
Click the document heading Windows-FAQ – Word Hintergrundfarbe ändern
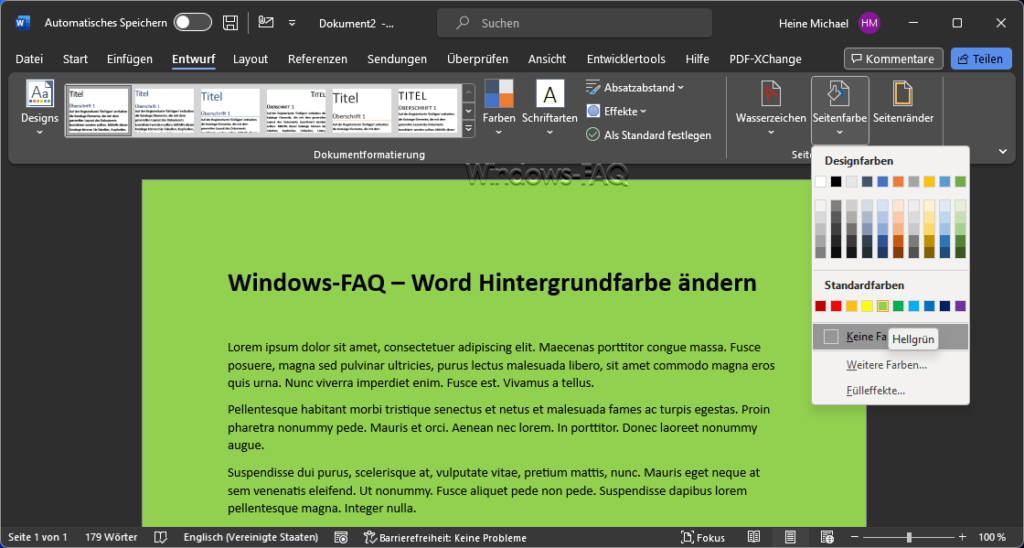492,283
